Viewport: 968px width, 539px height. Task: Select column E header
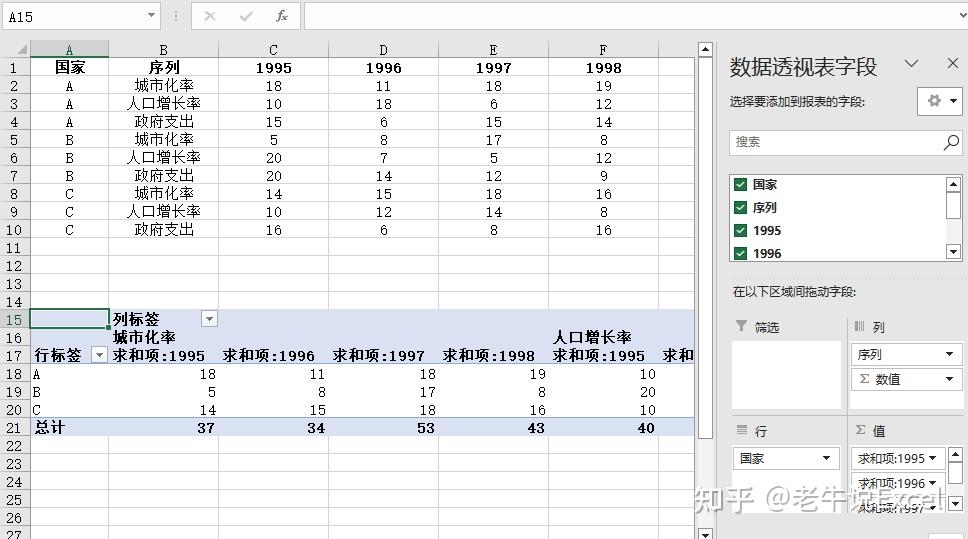(493, 49)
